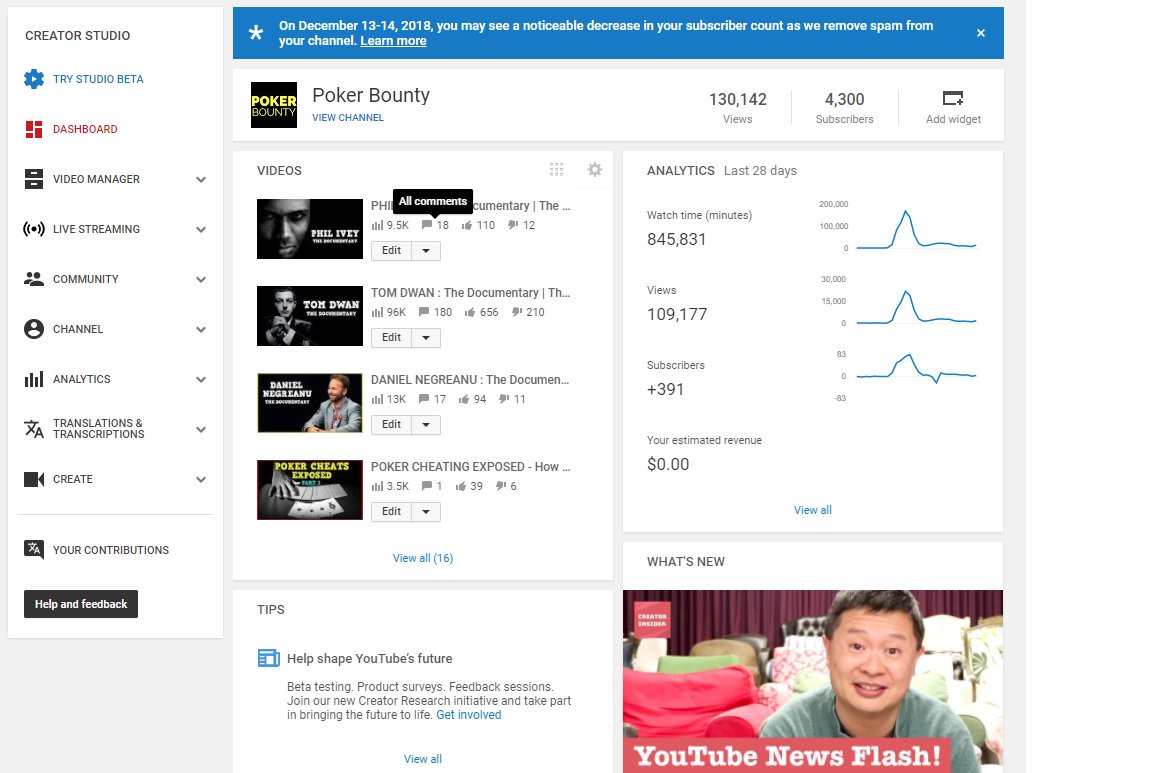Click the Community people icon
The width and height of the screenshot is (1152, 773).
[x=34, y=279]
